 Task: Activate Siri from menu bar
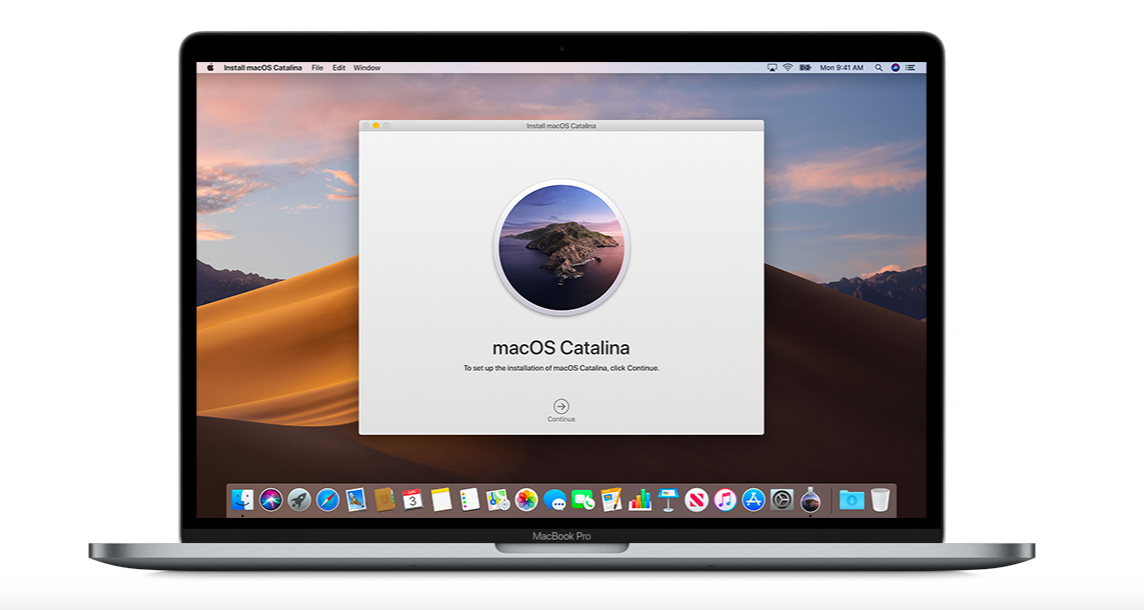pyautogui.click(x=895, y=68)
